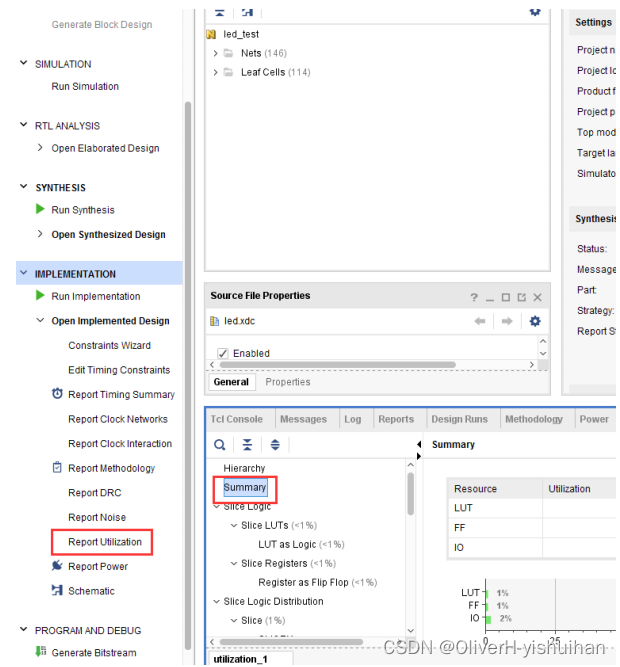Image resolution: width=620 pixels, height=667 pixels.
Task: Toggle the Enabled checkbox for led.xdc
Action: 222,353
